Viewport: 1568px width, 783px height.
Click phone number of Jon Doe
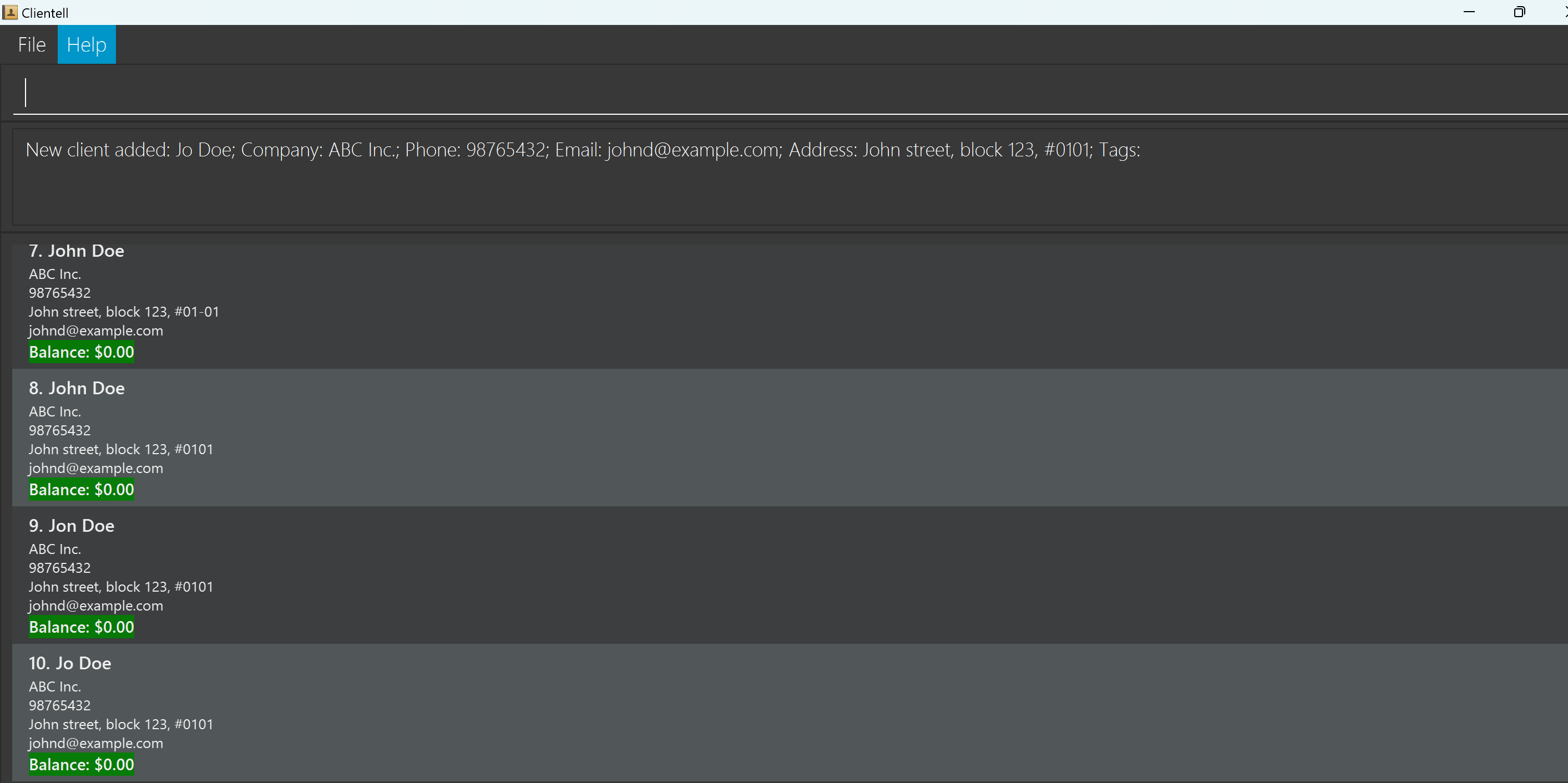click(60, 568)
